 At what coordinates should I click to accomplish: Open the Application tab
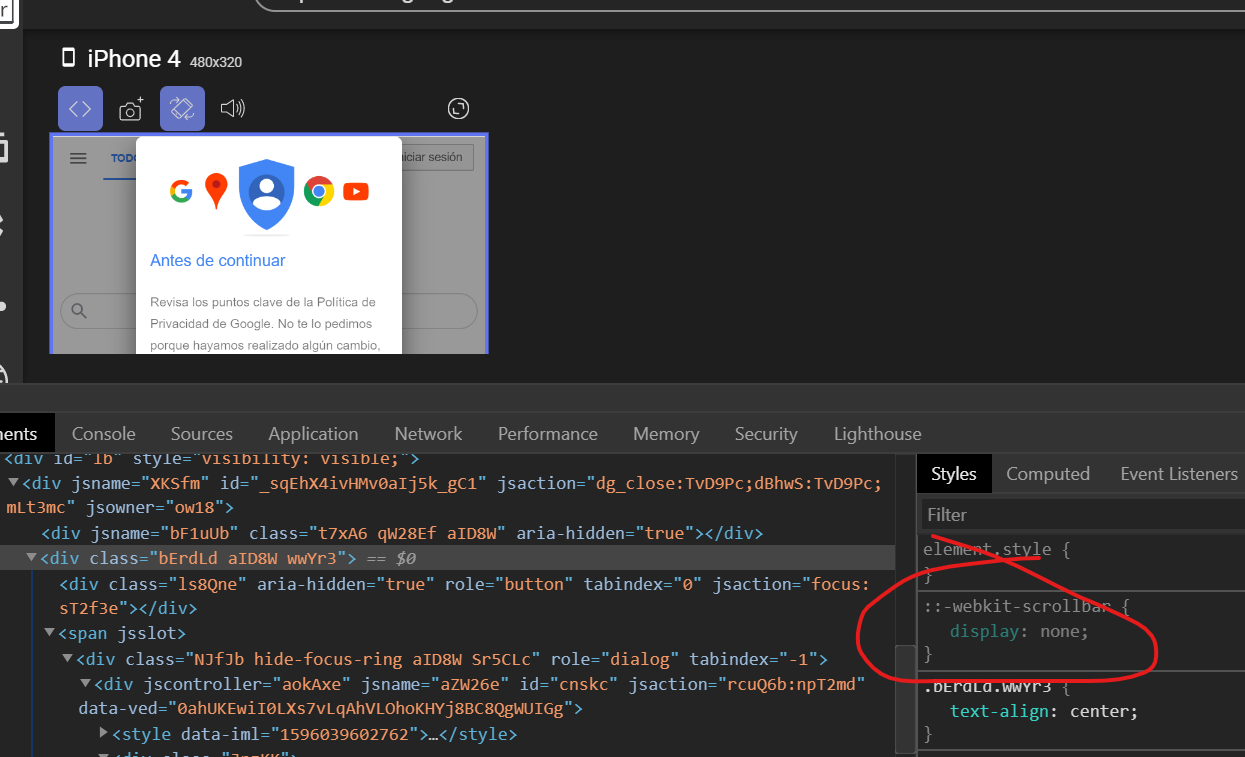coord(313,434)
